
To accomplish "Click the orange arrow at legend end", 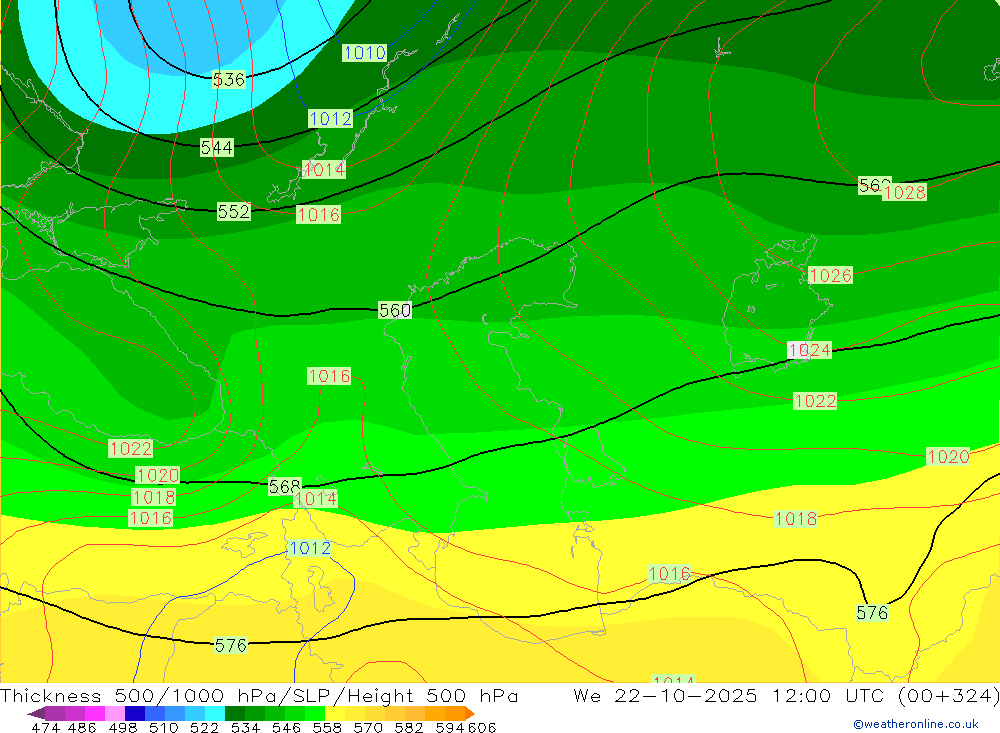I will 469,713.
